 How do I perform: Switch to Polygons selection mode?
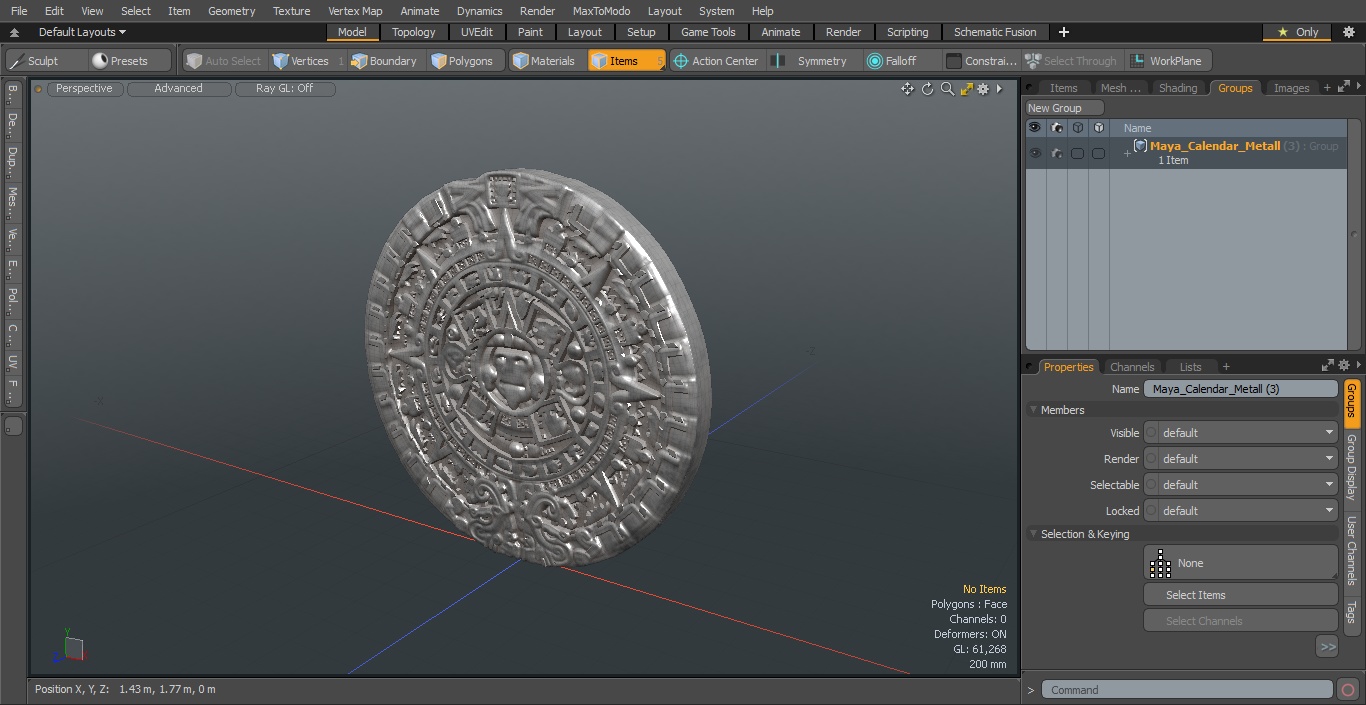click(x=466, y=61)
